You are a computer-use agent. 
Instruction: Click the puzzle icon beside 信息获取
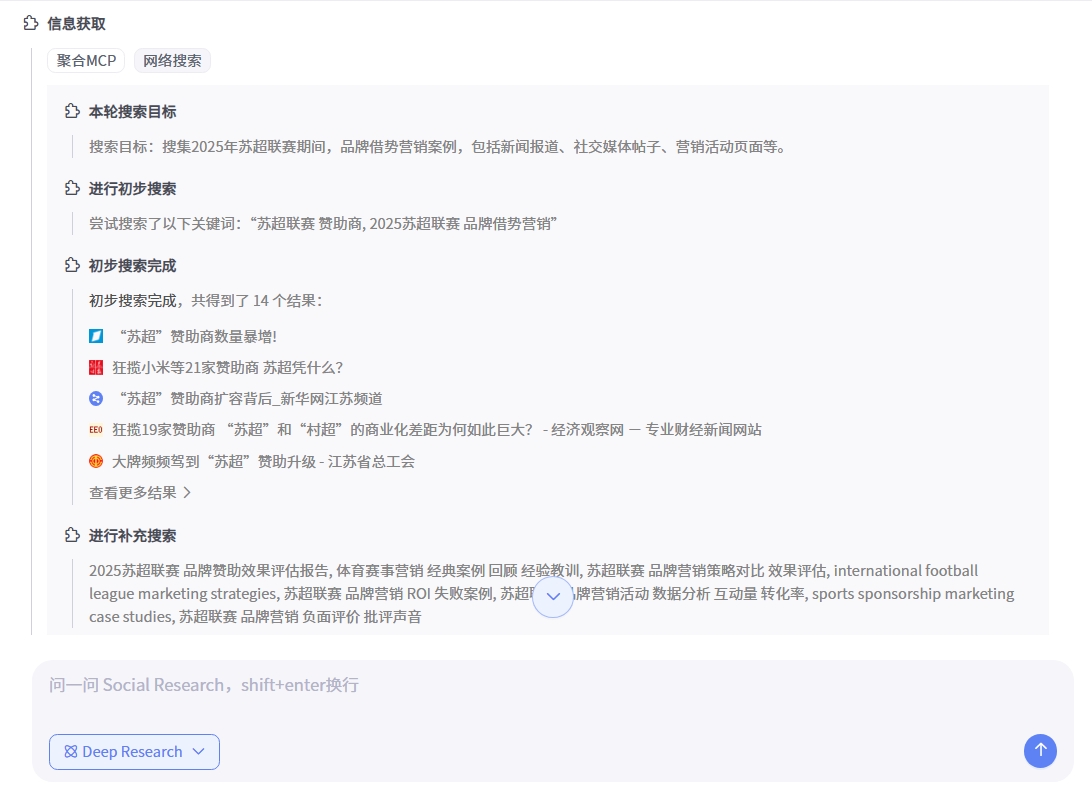31,23
